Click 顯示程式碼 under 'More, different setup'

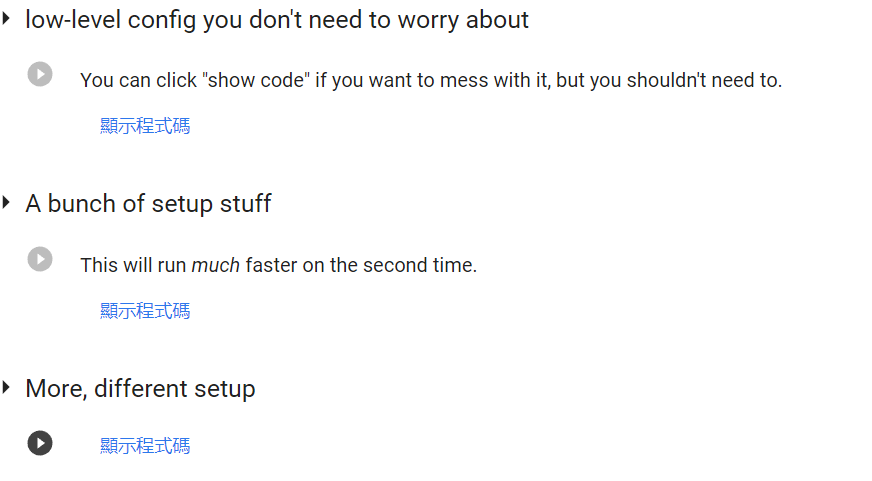pyautogui.click(x=145, y=445)
